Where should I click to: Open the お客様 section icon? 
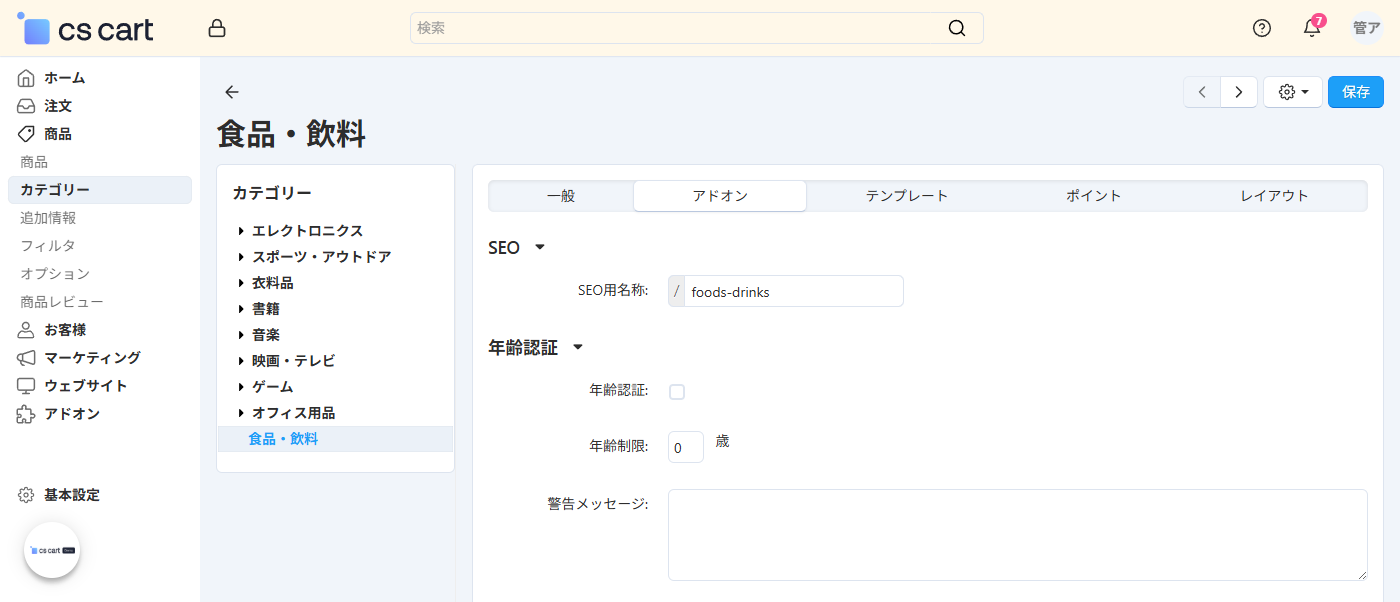[x=26, y=329]
